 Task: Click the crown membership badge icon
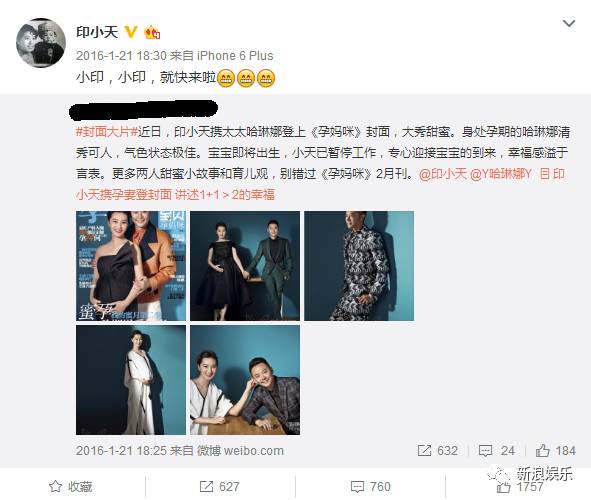pyautogui.click(x=152, y=32)
